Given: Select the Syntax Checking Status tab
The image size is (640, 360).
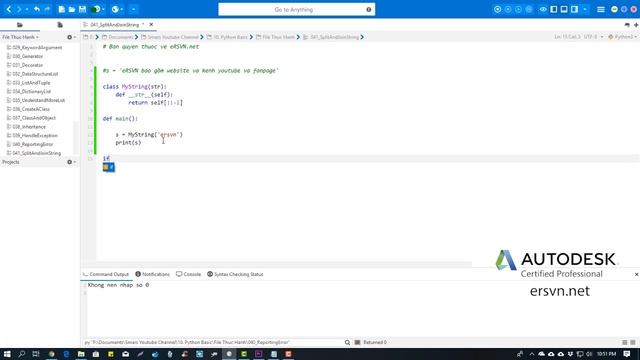Looking at the screenshot, I should pyautogui.click(x=235, y=274).
